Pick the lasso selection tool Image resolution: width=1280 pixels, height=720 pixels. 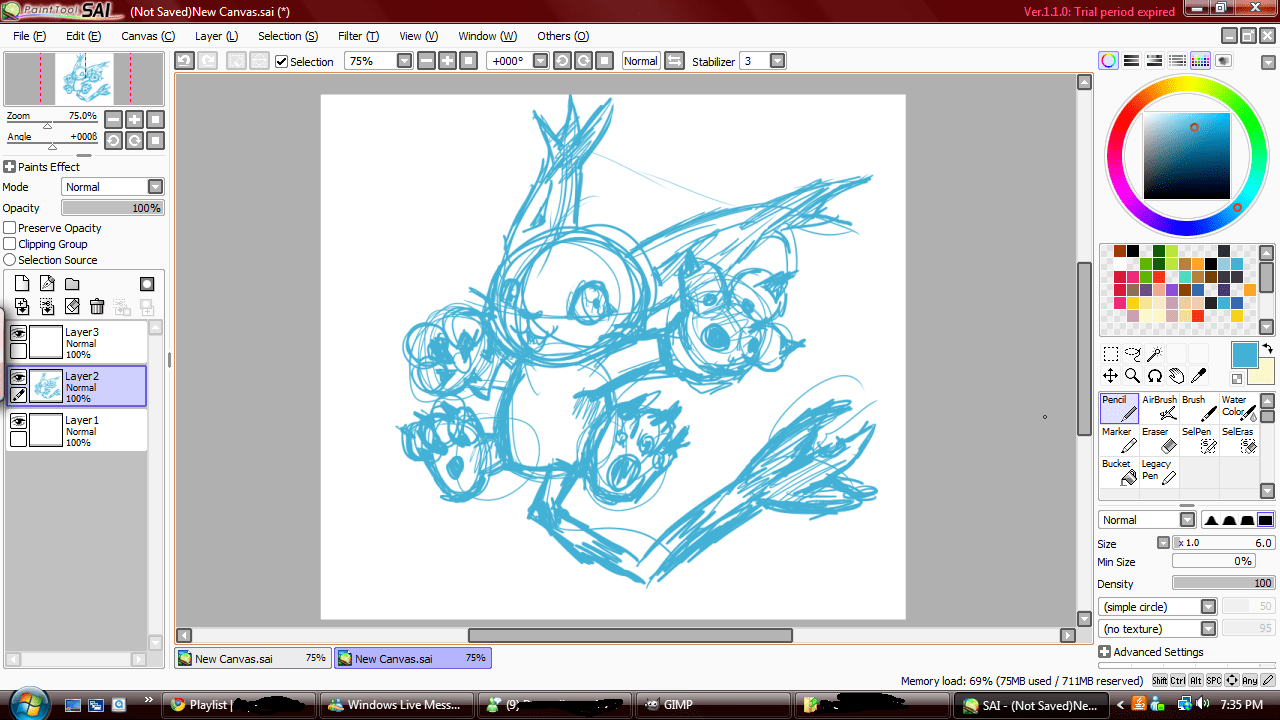click(1133, 354)
